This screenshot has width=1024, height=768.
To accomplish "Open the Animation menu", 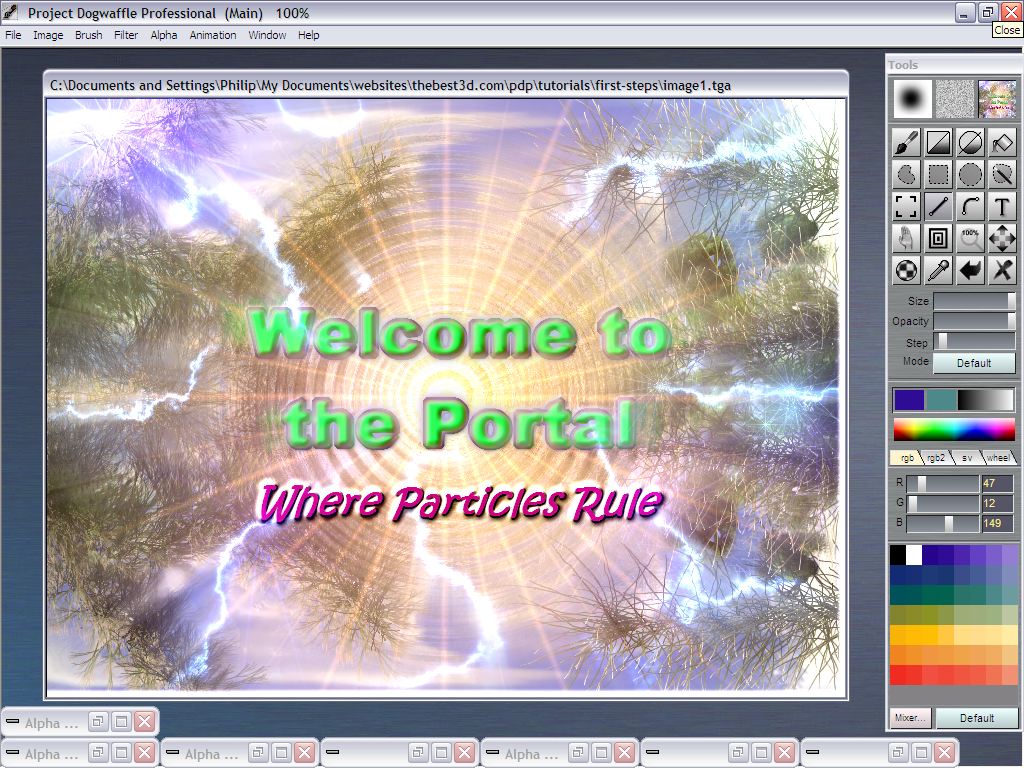I will tap(213, 35).
